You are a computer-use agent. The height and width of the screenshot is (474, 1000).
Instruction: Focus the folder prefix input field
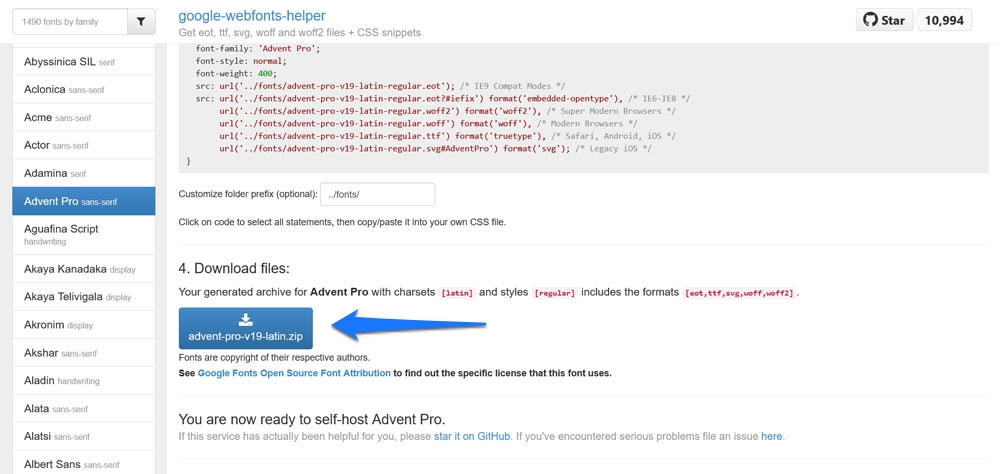[x=377, y=195]
